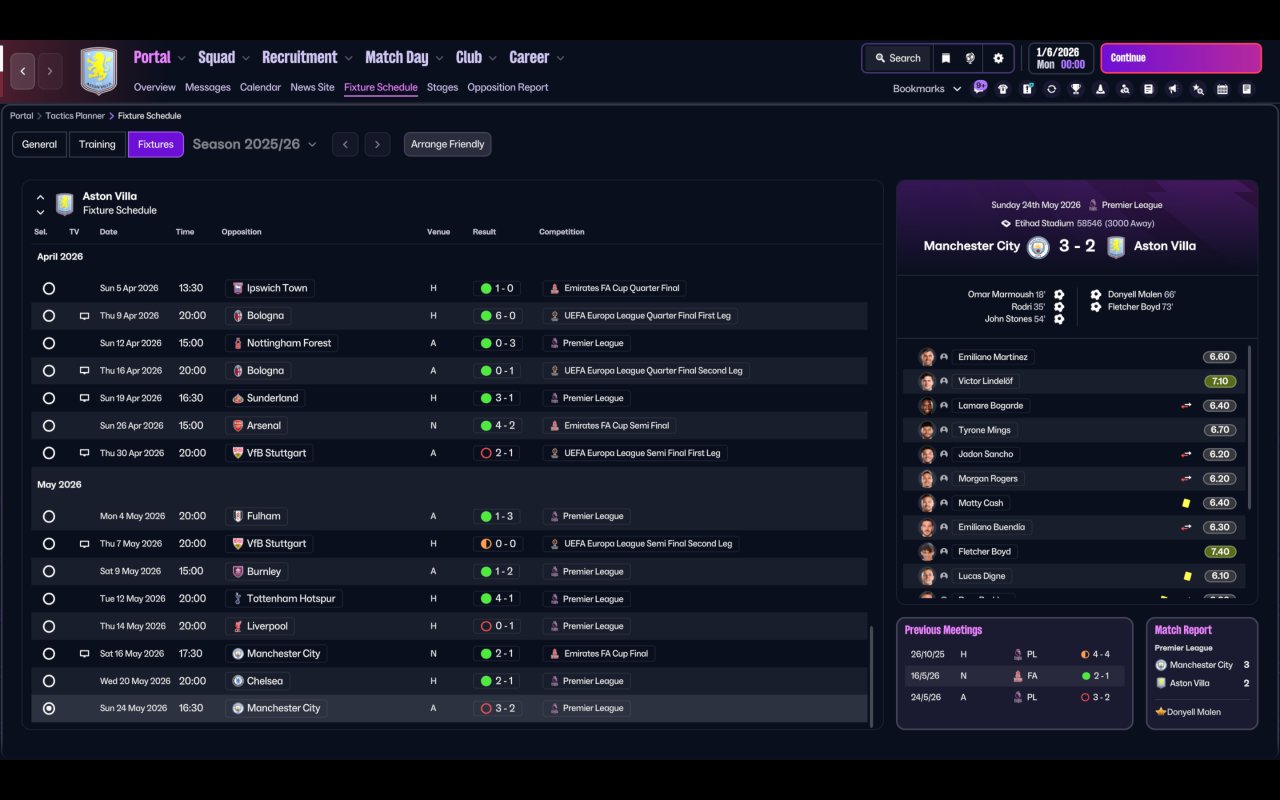The image size is (1280, 800).
Task: Click the Continue button
Action: tap(1181, 58)
